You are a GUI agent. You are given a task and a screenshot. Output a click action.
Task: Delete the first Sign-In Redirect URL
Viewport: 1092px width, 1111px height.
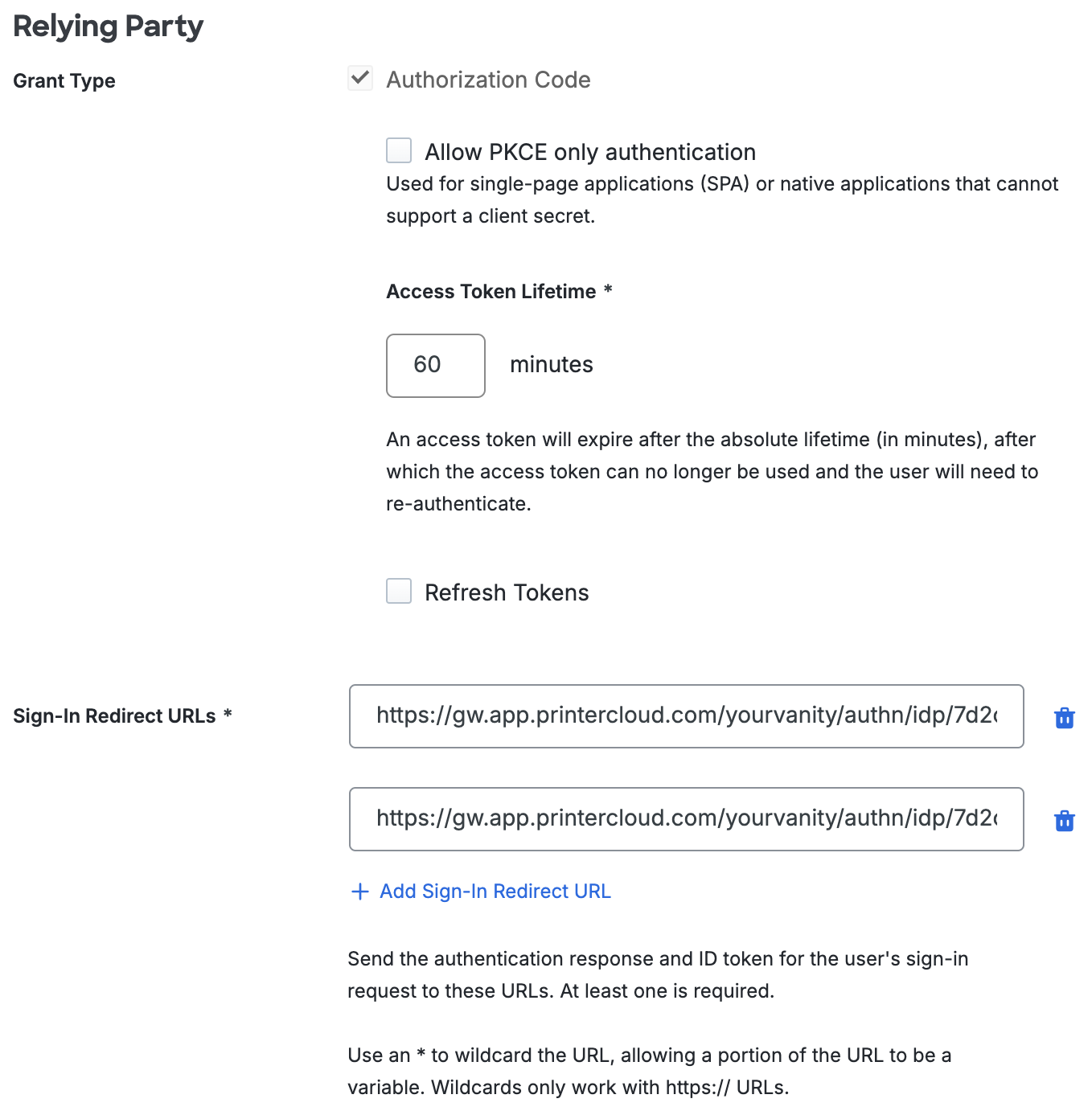[1064, 718]
